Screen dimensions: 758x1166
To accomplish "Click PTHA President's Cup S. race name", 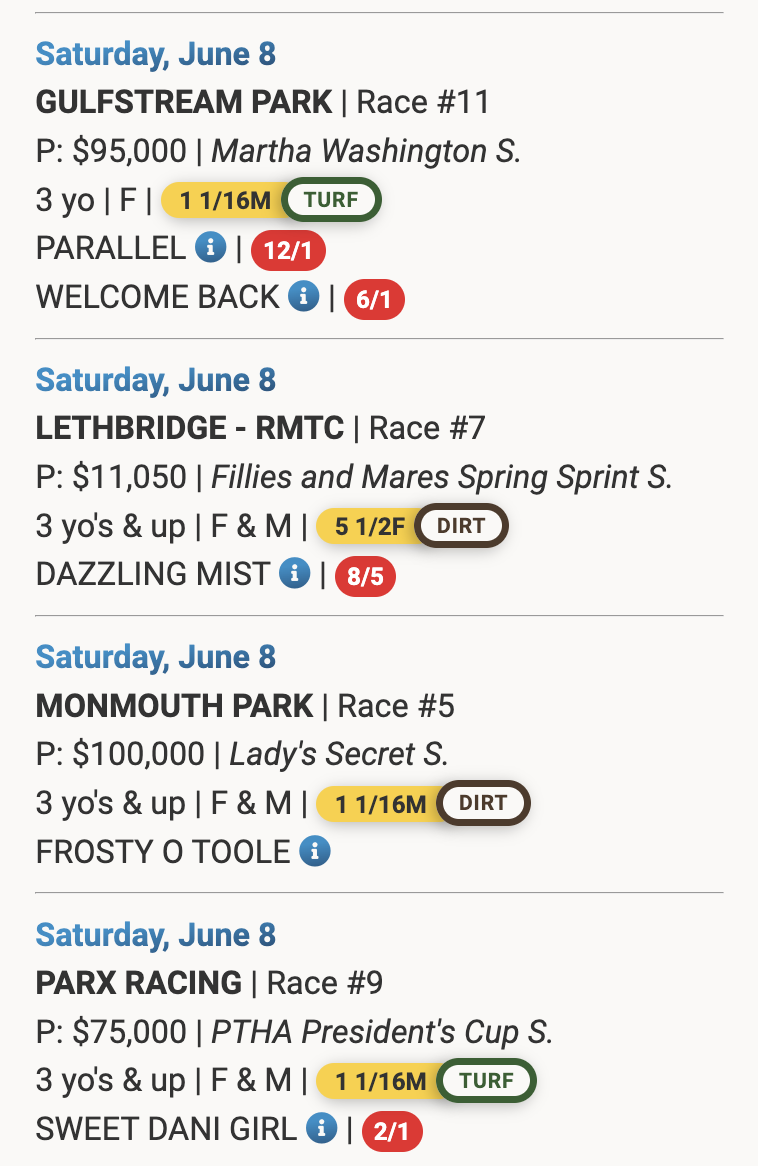I will (382, 1031).
